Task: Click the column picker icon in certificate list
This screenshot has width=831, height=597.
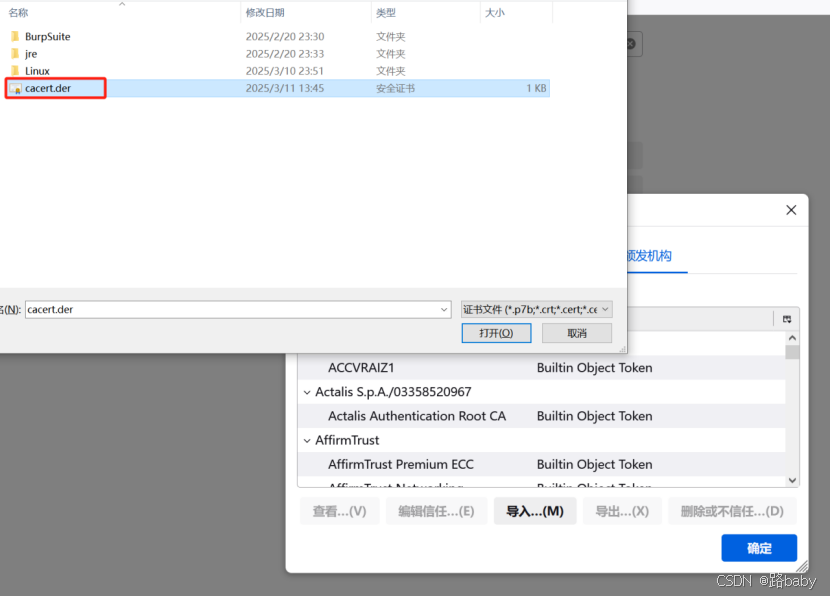Action: pyautogui.click(x=787, y=319)
